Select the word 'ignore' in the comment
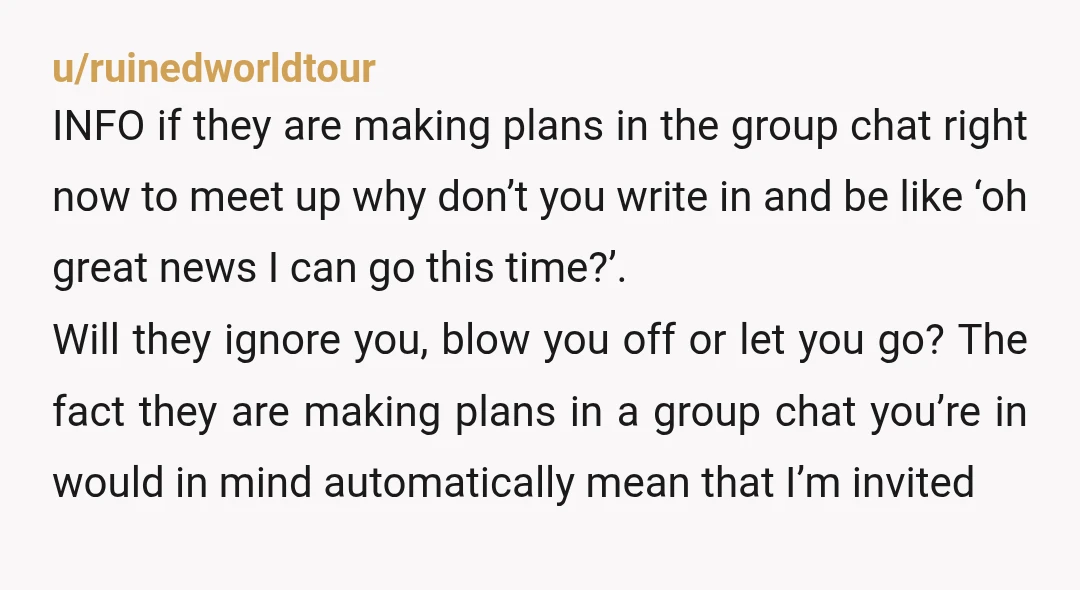The width and height of the screenshot is (1080, 590). pyautogui.click(x=282, y=341)
